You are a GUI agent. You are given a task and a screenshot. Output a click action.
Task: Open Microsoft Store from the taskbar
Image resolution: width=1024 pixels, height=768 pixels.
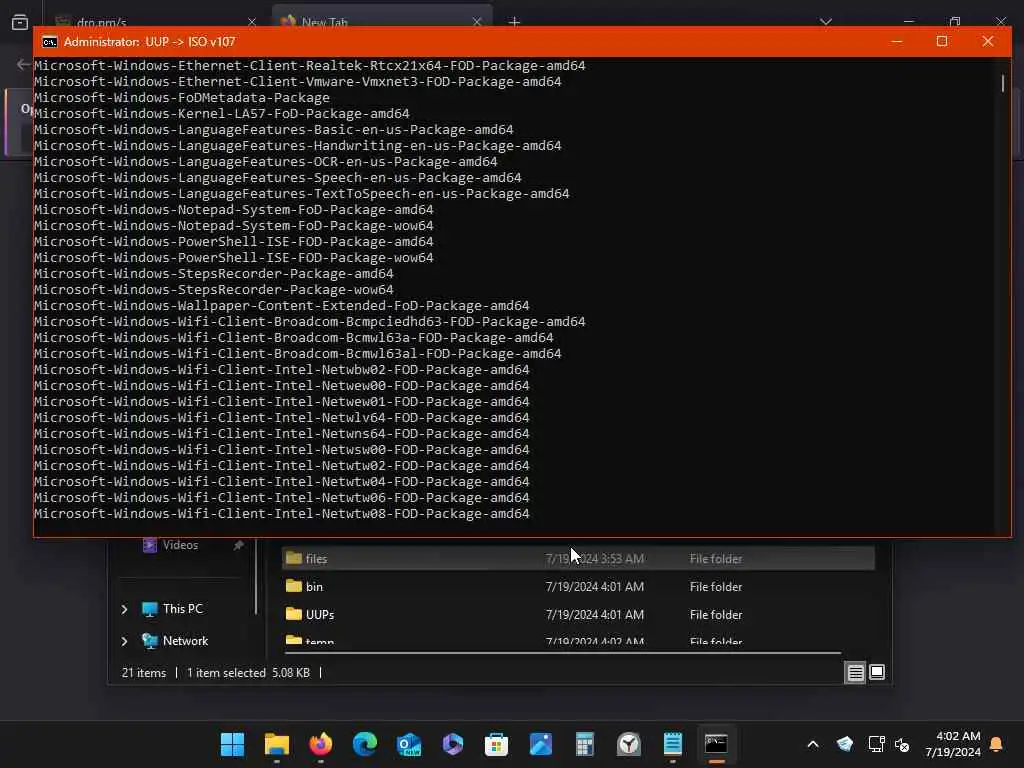point(496,744)
